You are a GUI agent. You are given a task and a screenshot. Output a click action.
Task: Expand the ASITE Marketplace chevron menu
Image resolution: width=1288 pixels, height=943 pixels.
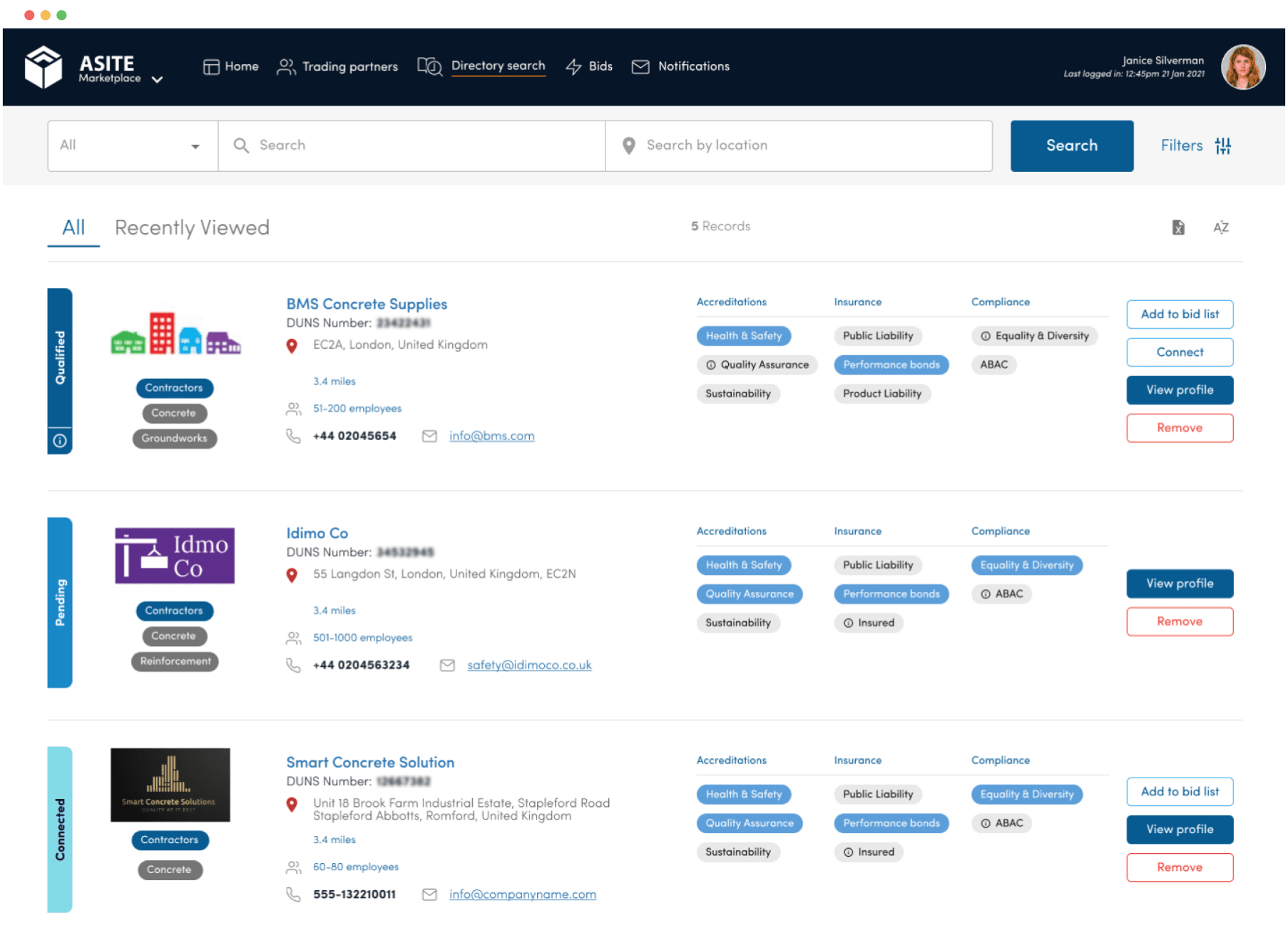[157, 81]
